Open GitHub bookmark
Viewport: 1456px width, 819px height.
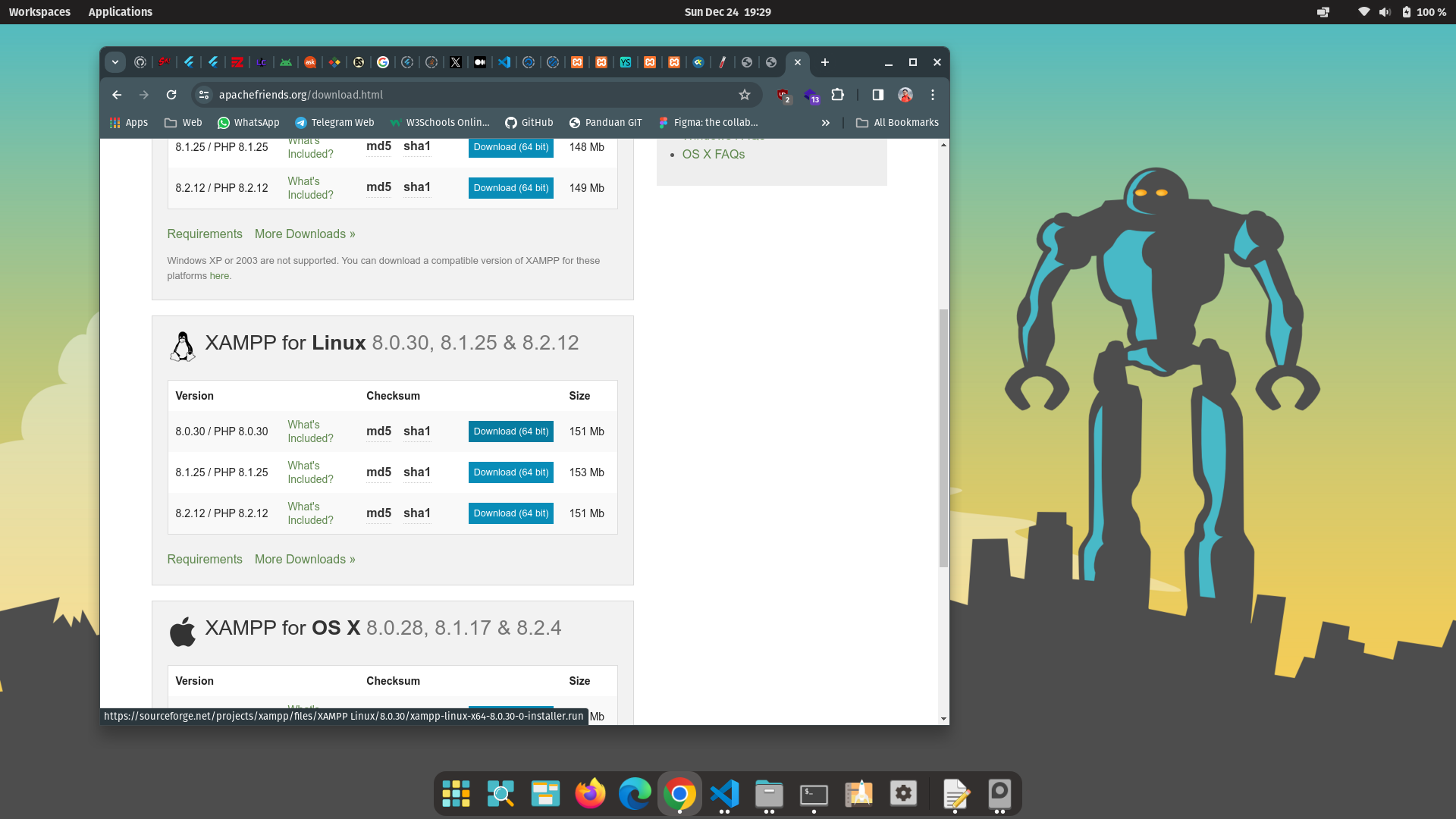point(529,123)
